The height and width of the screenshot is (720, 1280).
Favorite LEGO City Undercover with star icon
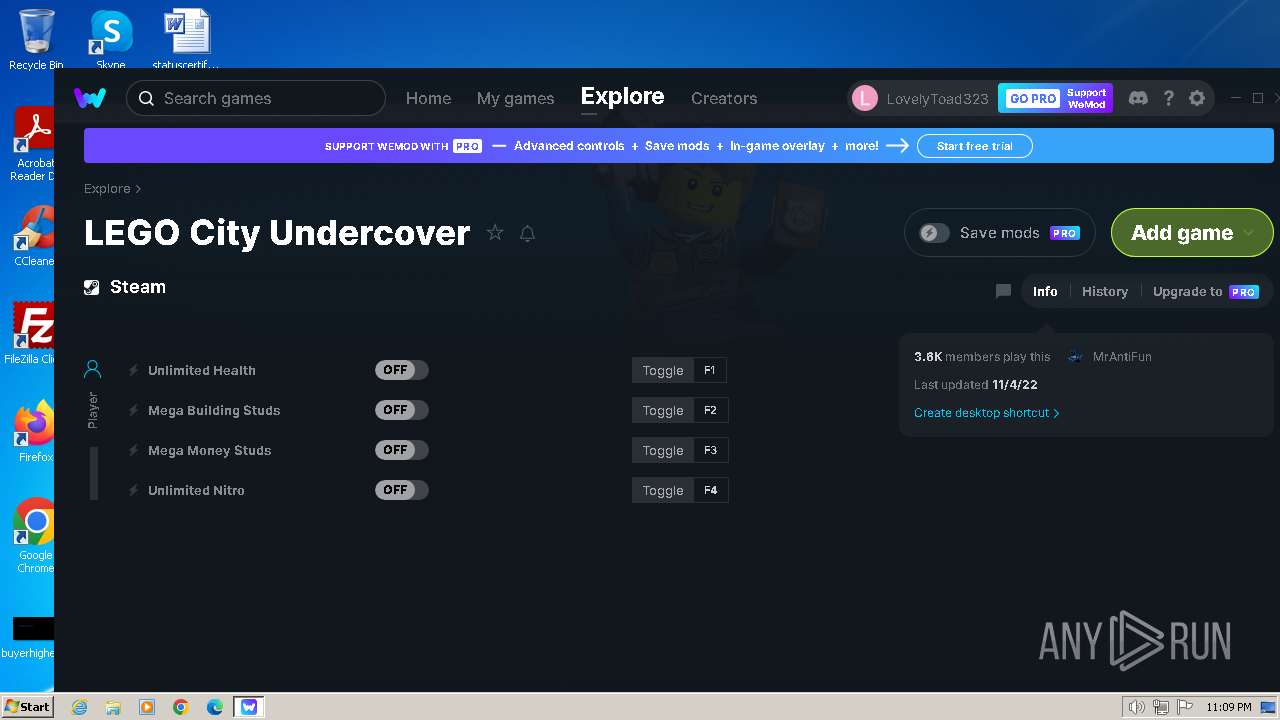point(495,233)
